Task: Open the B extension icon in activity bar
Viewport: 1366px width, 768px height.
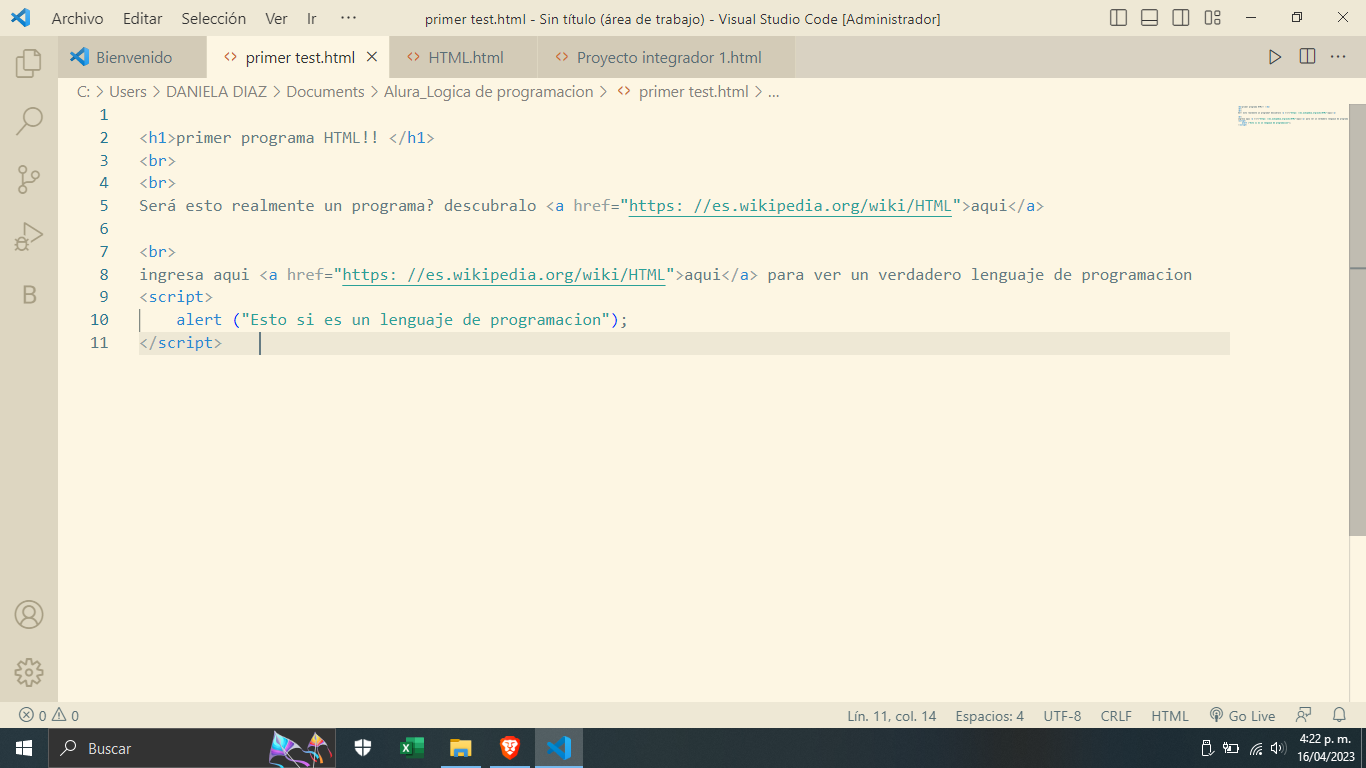Action: tap(29, 294)
